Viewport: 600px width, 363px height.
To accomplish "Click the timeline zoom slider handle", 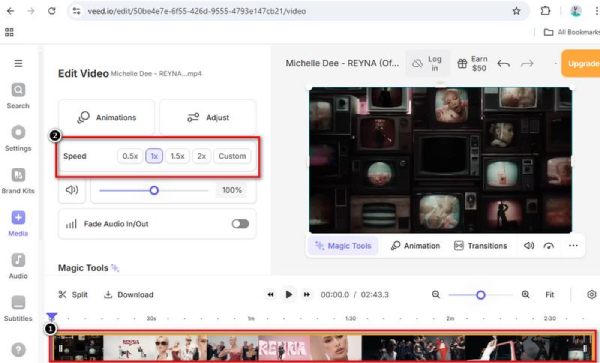I will tap(481, 295).
